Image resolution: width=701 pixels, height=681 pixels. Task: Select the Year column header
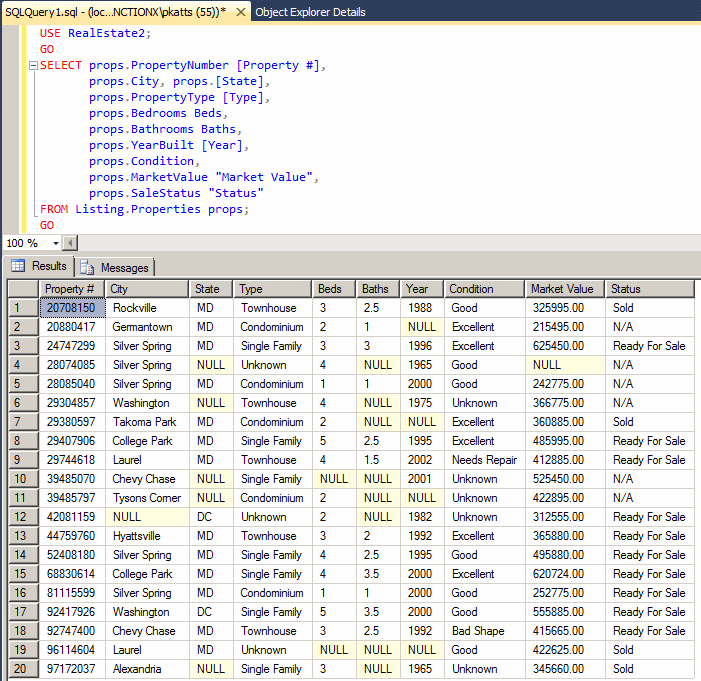tap(422, 289)
